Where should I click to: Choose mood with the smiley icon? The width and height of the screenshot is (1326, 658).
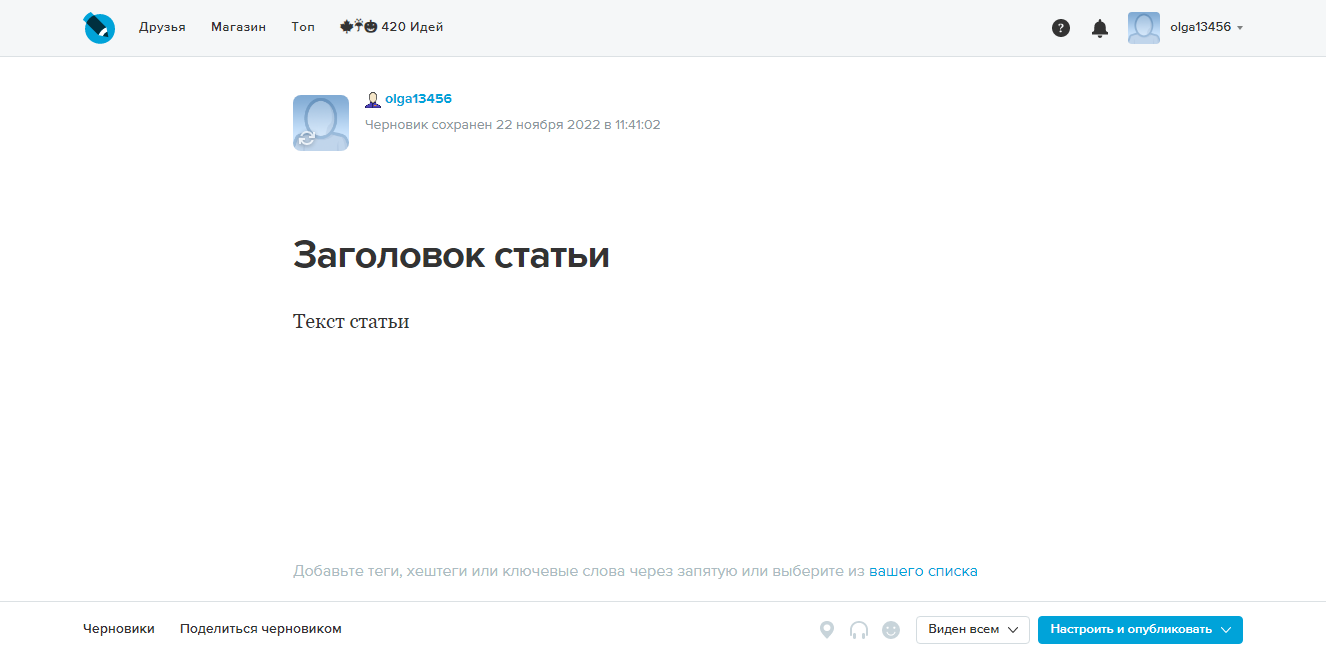point(891,630)
